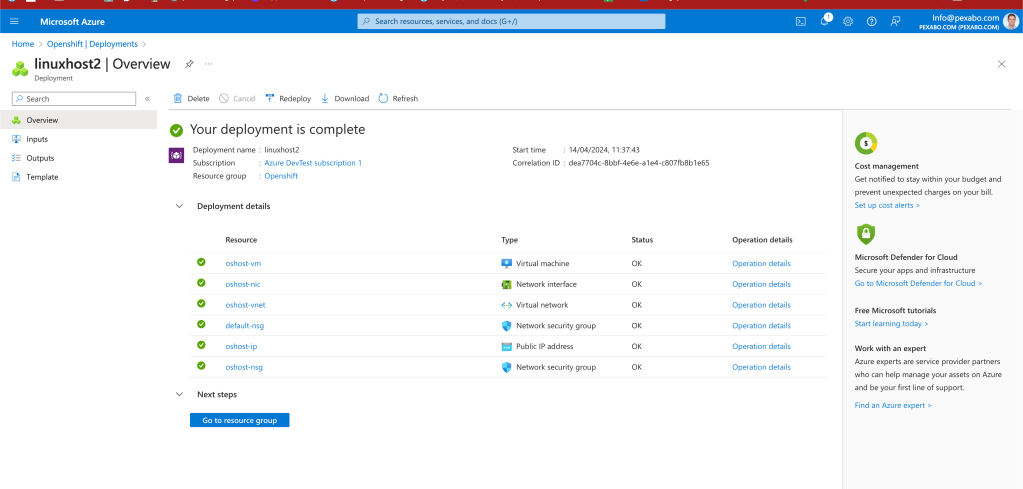
Task: Click the green check beside oshost-vm
Action: point(201,262)
